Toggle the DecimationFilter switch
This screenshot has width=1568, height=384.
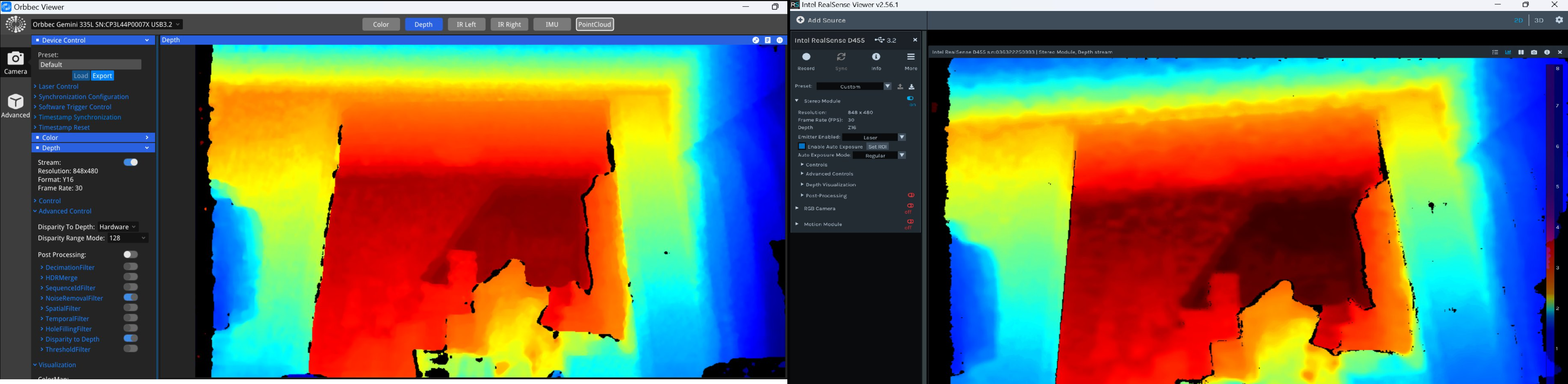(131, 267)
